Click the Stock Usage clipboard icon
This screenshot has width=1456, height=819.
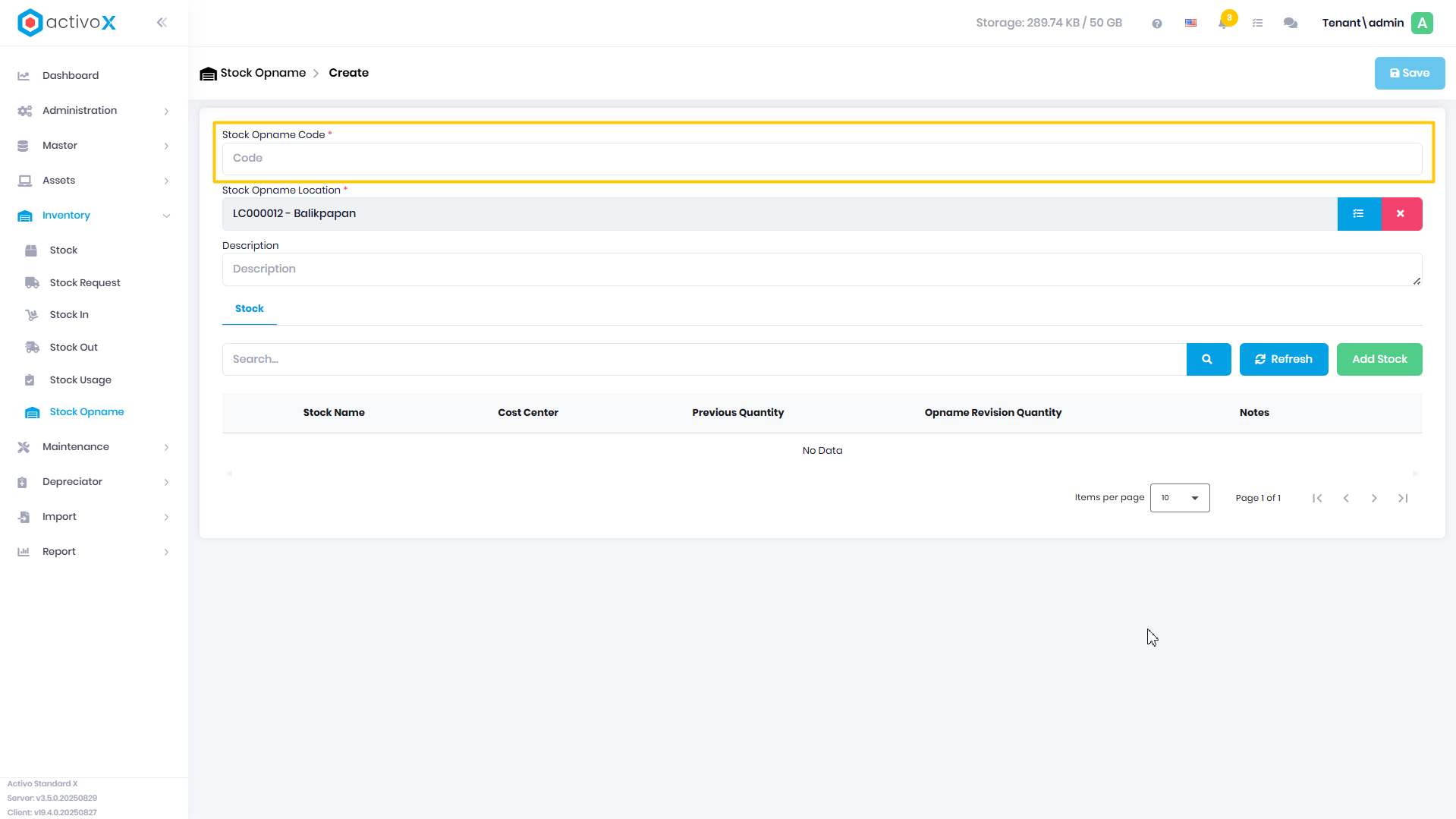[30, 380]
